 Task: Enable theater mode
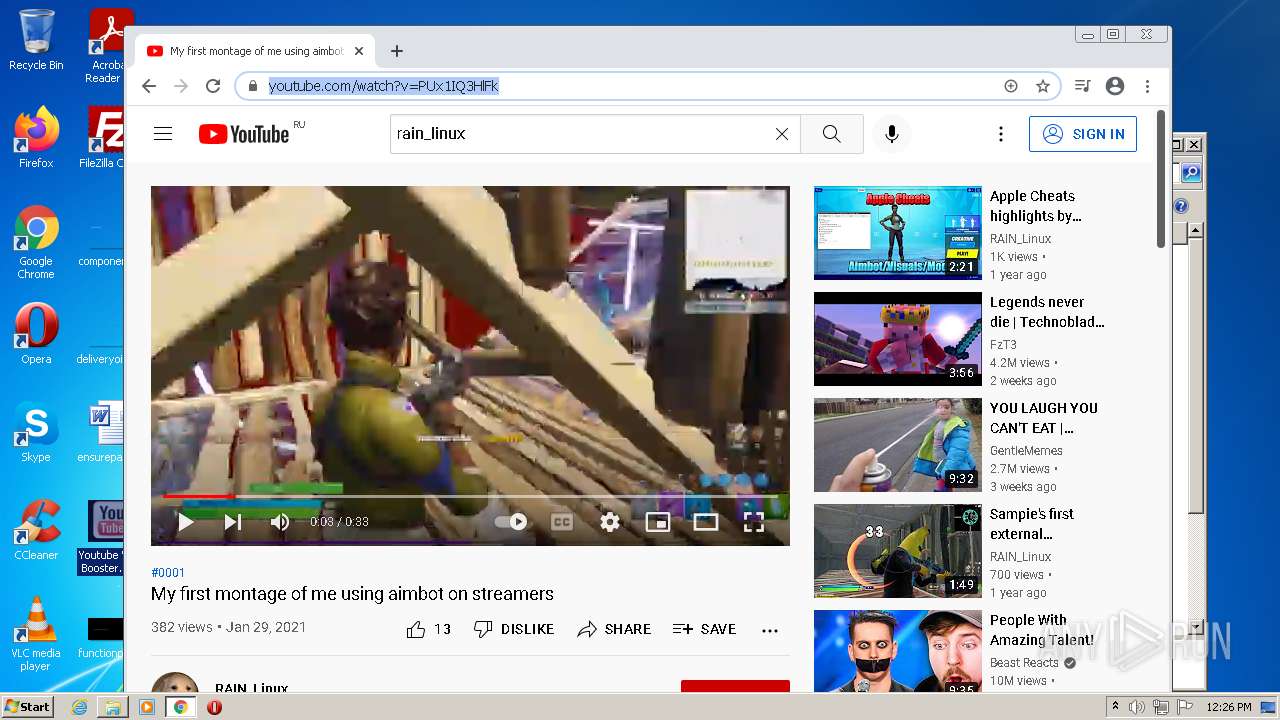pos(706,521)
